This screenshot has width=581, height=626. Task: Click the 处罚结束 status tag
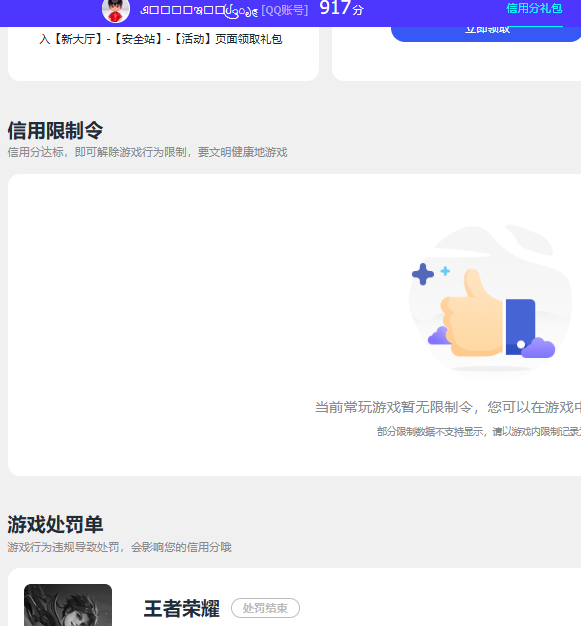tap(265, 608)
